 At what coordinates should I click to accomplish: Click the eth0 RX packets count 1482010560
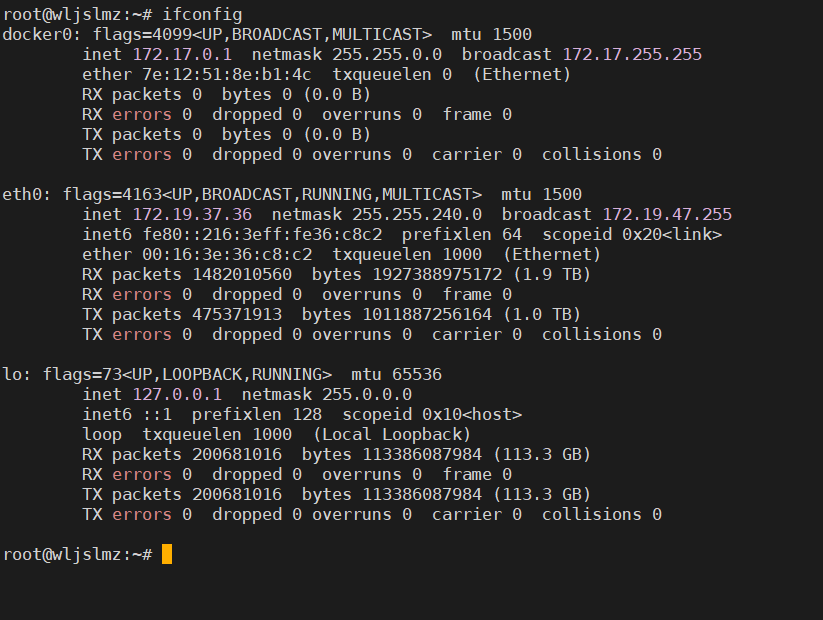tap(242, 274)
